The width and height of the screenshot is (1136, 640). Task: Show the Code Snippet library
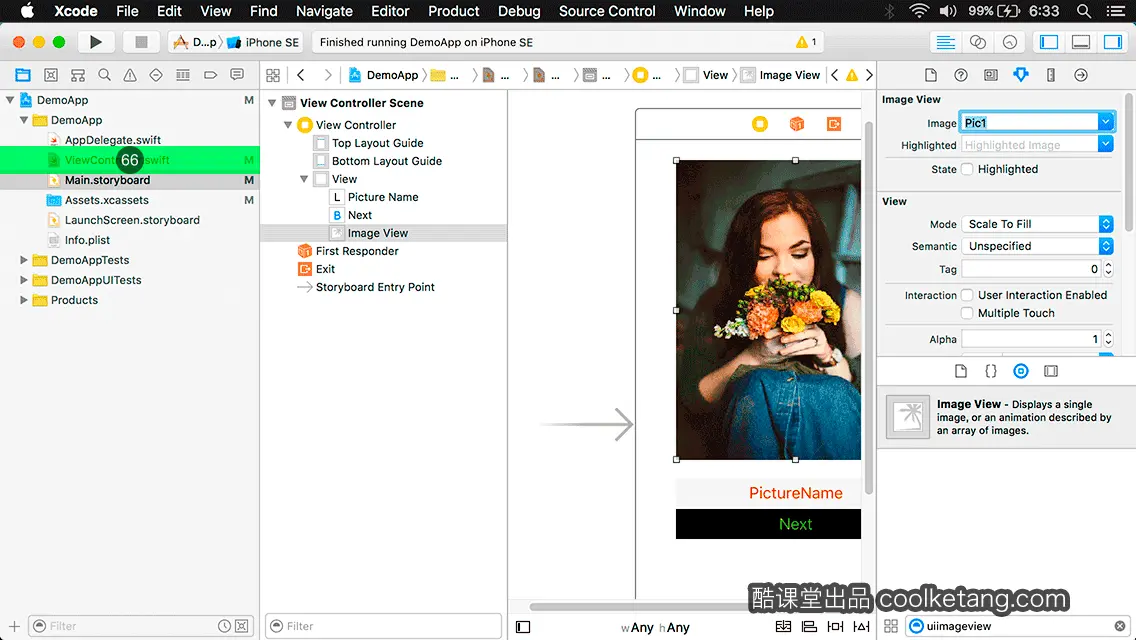pos(990,371)
